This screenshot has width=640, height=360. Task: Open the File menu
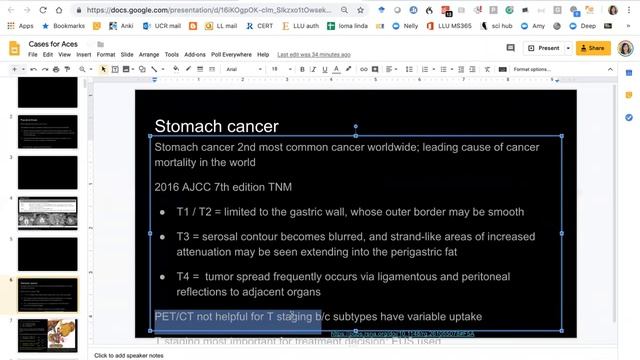33,55
